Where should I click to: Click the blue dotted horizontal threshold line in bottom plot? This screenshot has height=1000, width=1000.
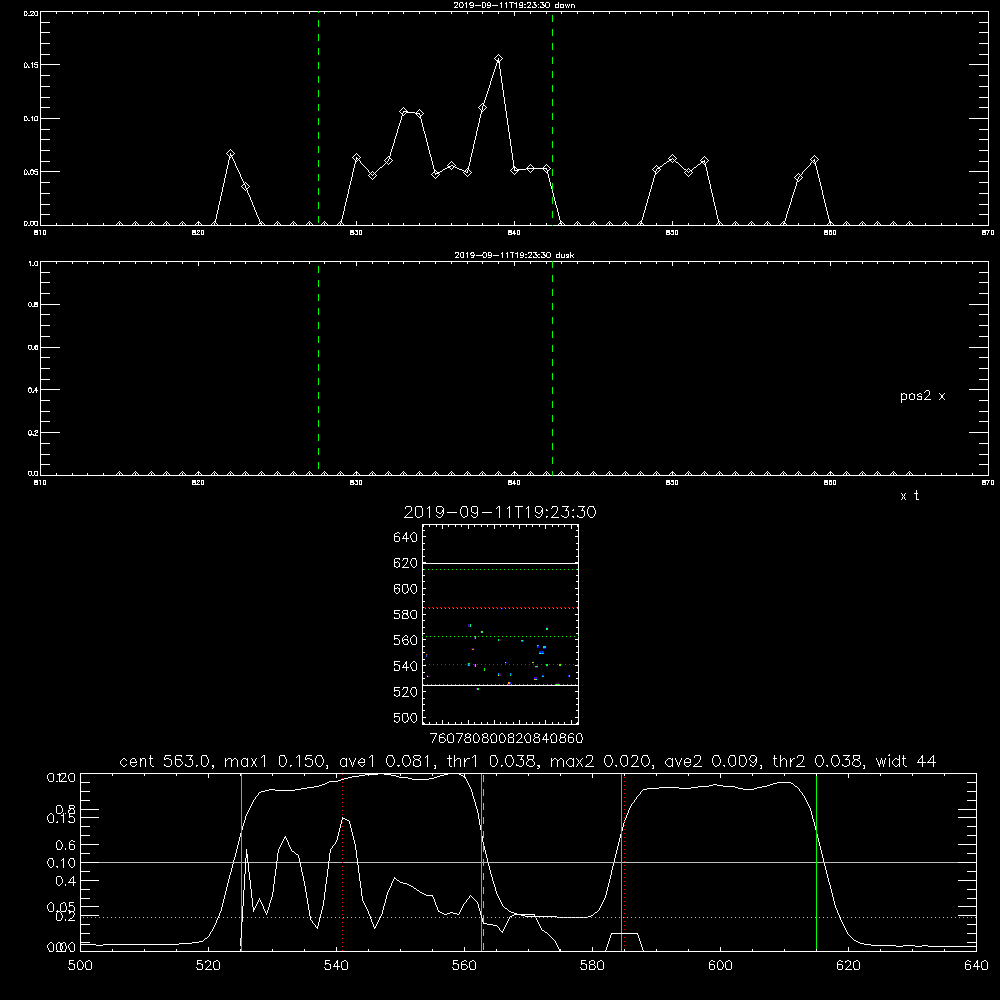click(x=528, y=917)
